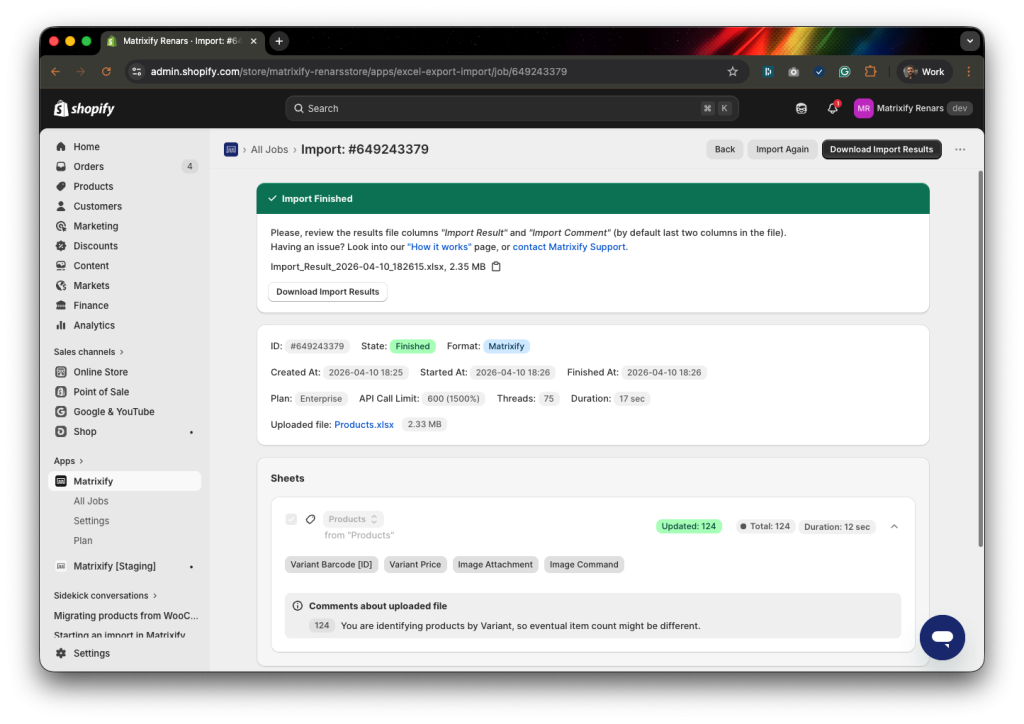Open the Products sheet name dropdown
Screen dimensions: 1024x724
coord(352,519)
